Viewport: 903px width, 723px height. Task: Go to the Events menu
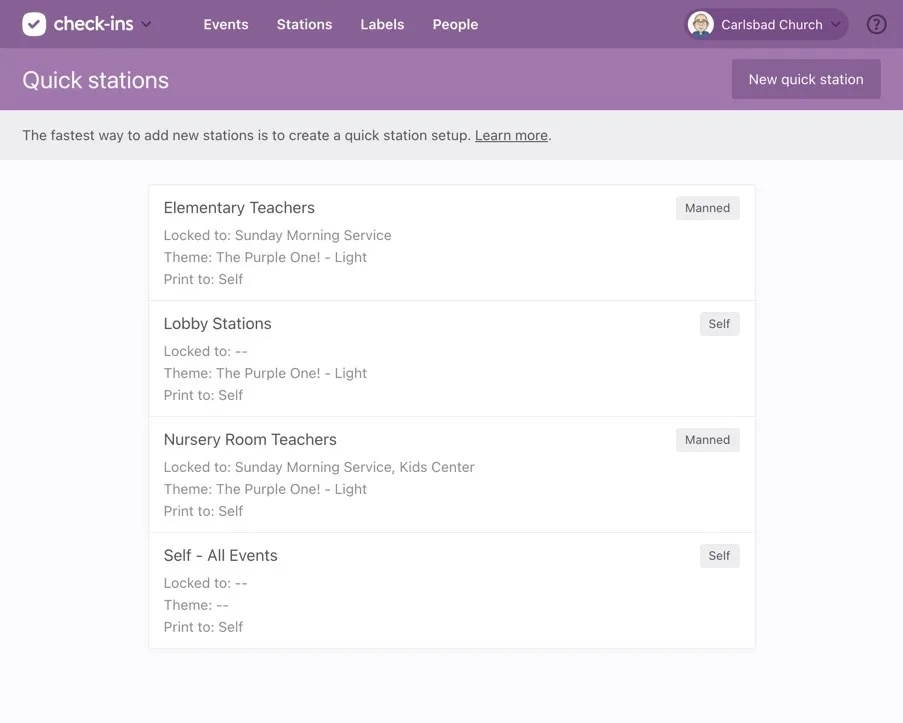click(x=225, y=24)
